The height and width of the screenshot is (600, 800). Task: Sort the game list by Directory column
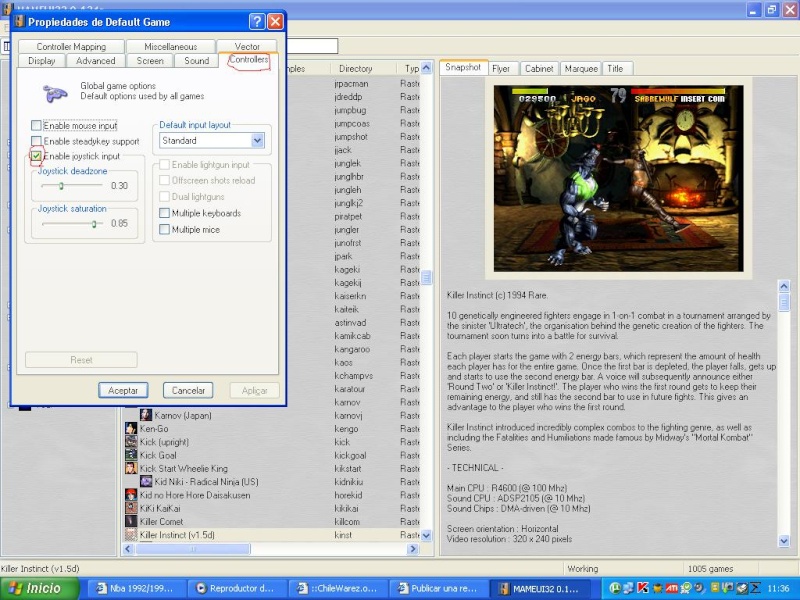pos(356,68)
